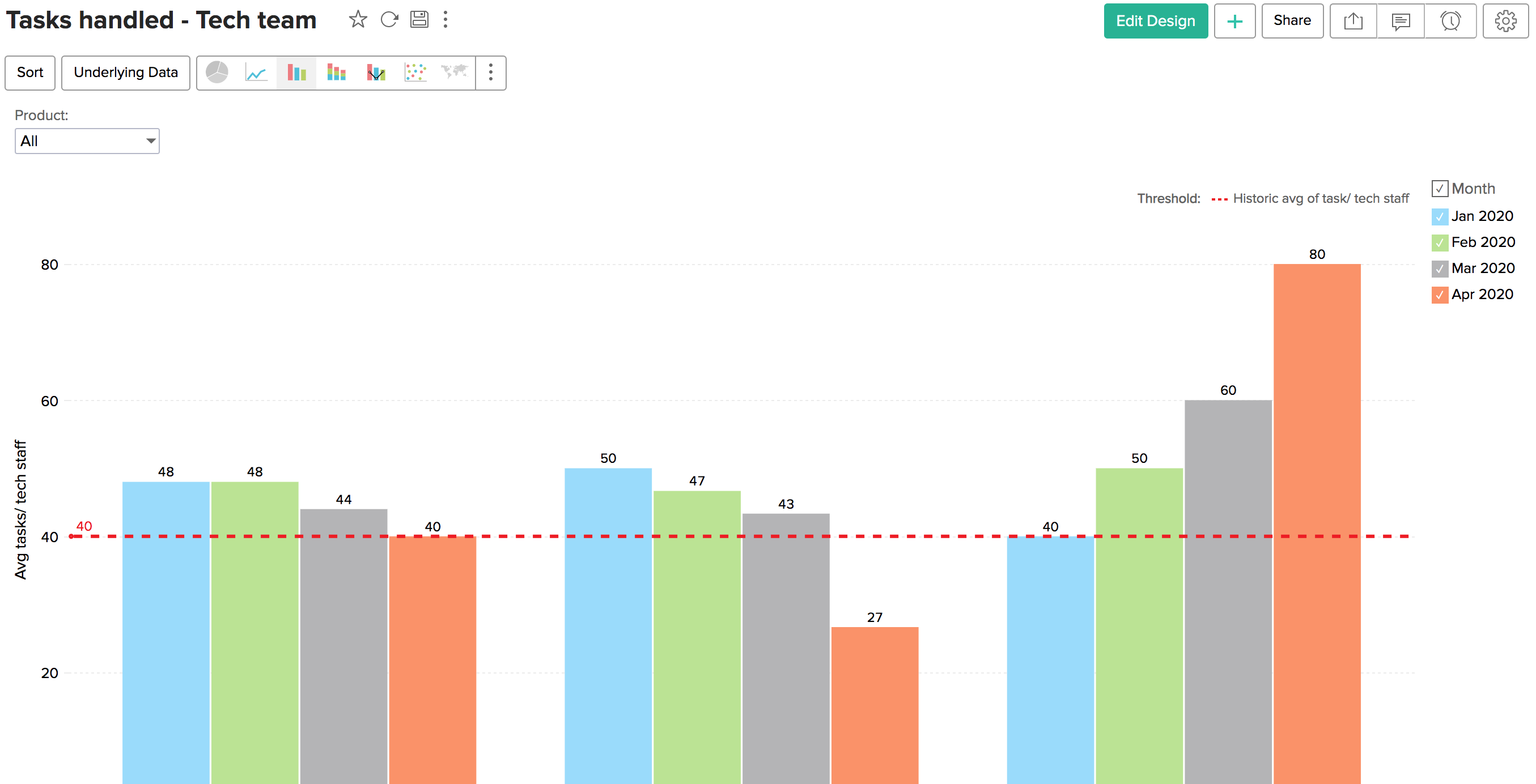This screenshot has height=784, width=1536.
Task: Choose the map chart icon
Action: coord(455,73)
